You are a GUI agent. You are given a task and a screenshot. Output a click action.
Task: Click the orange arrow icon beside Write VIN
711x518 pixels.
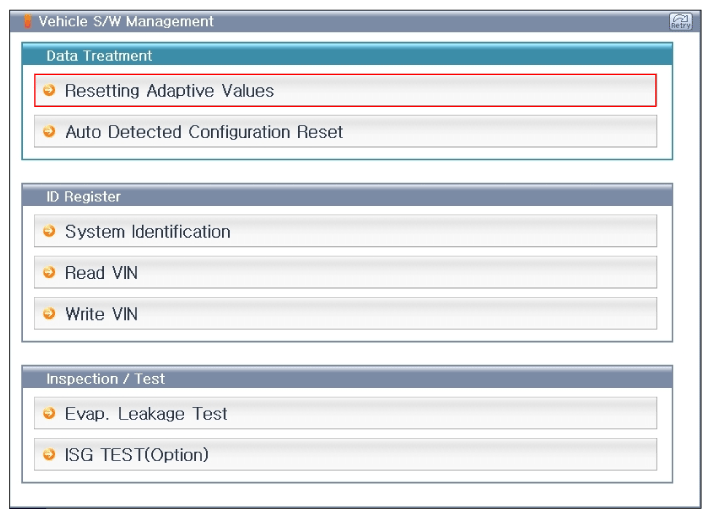point(49,314)
